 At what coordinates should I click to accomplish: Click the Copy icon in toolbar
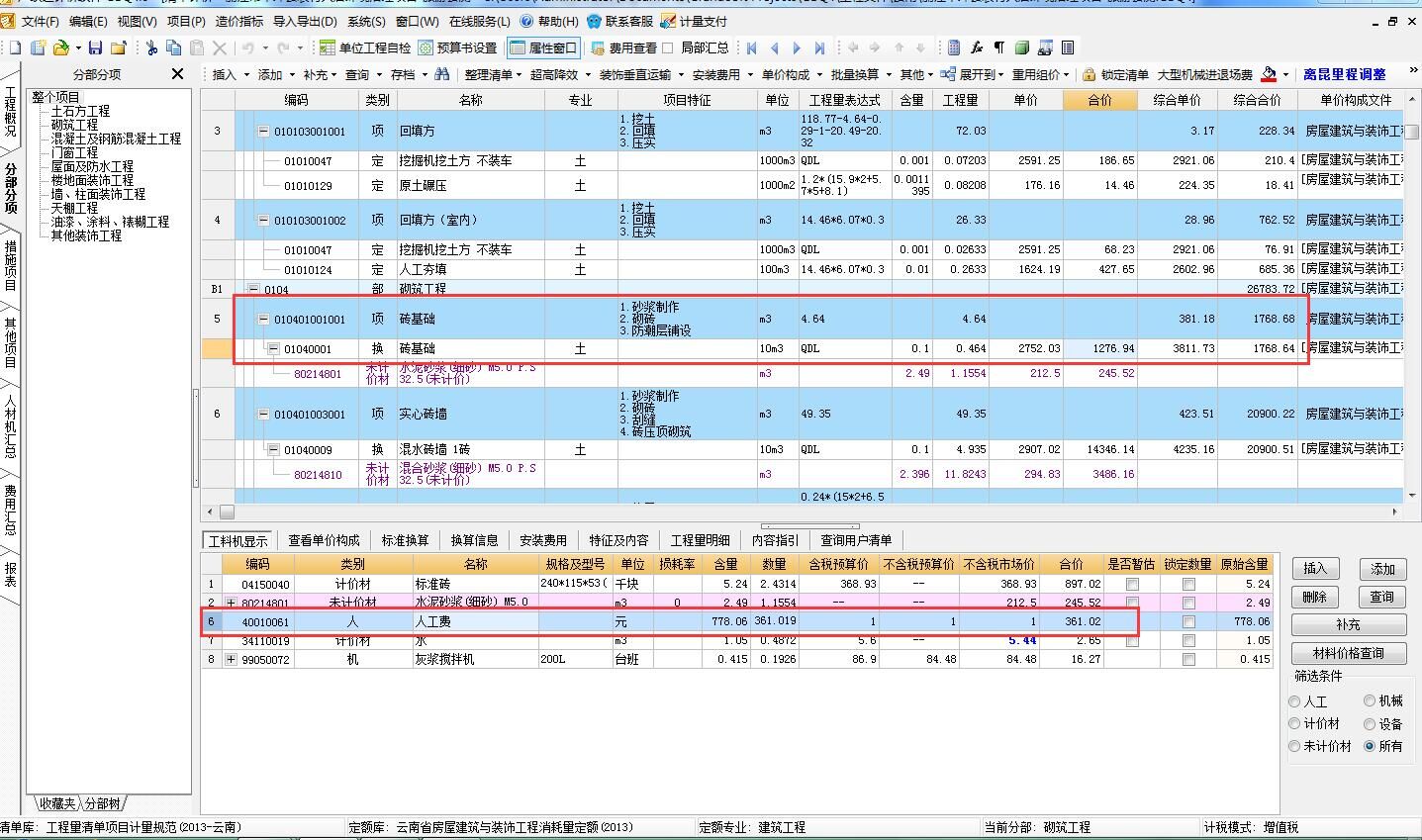pos(174,47)
